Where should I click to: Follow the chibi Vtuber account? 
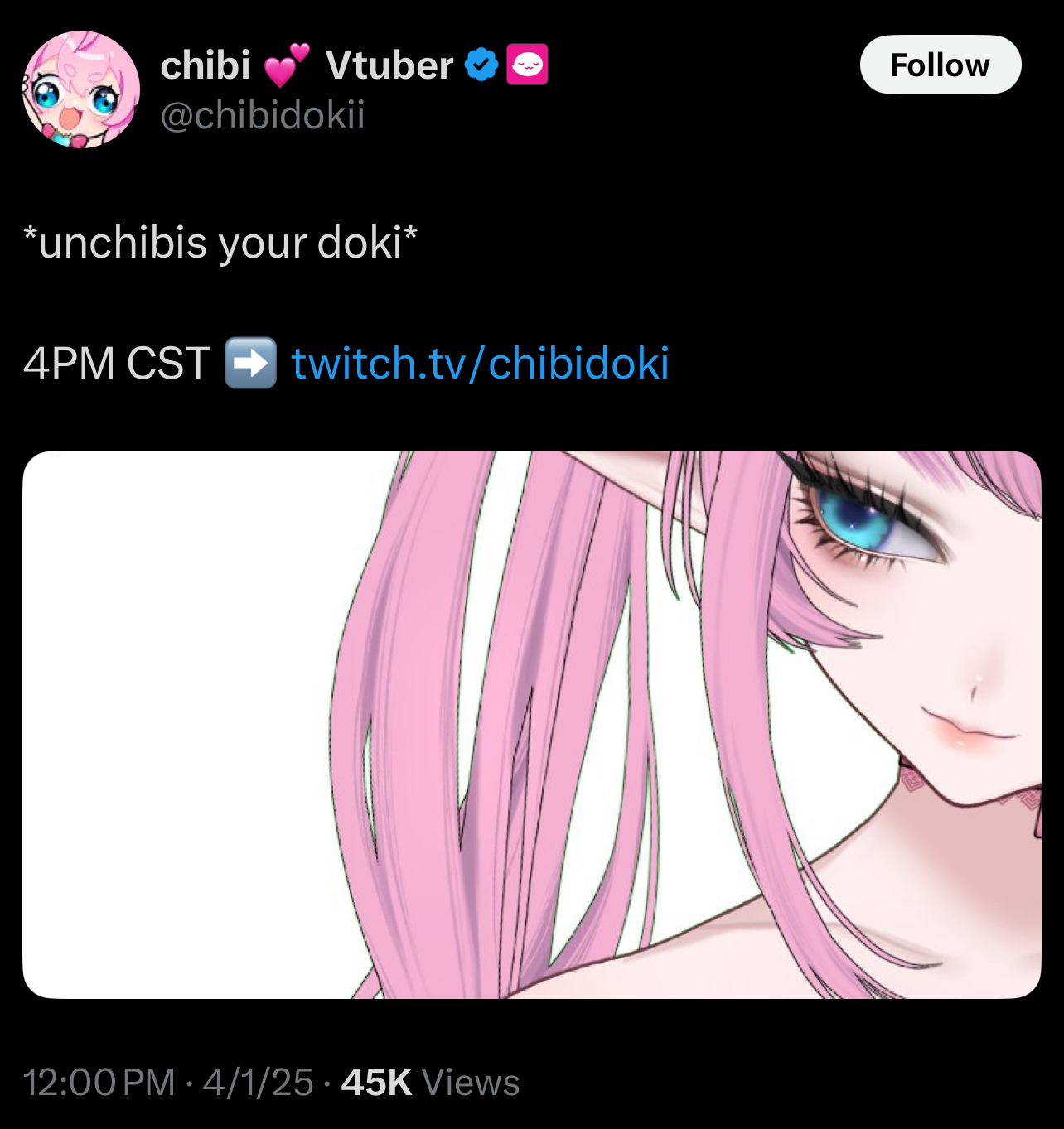[x=941, y=65]
